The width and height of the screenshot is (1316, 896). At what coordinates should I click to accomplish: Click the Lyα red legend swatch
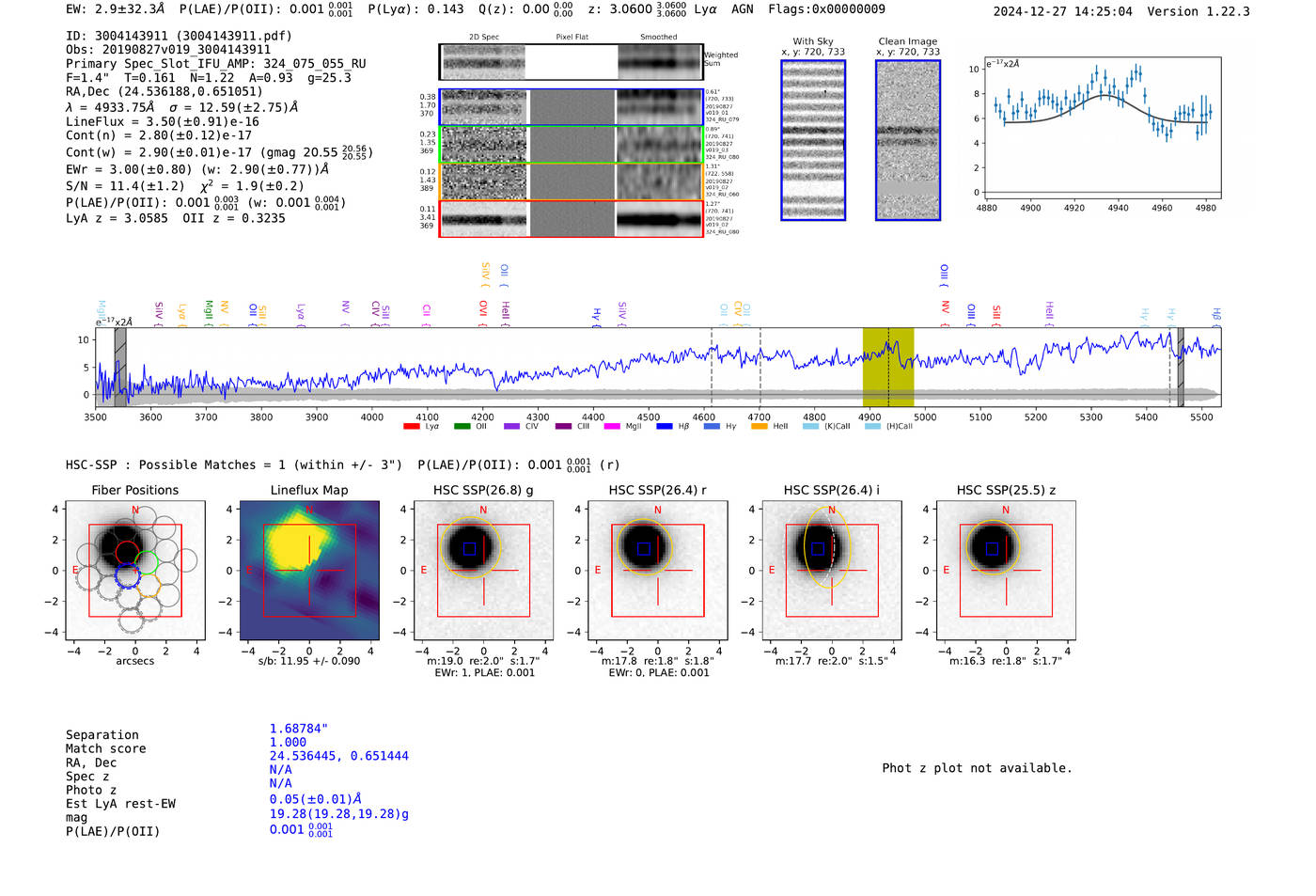pos(411,427)
